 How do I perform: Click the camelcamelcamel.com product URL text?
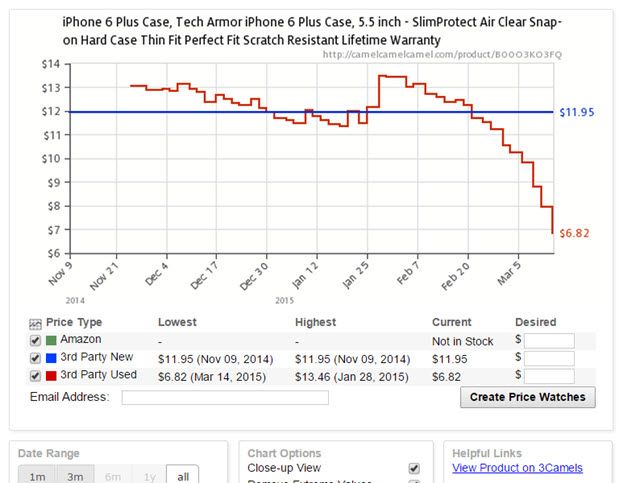[x=443, y=54]
